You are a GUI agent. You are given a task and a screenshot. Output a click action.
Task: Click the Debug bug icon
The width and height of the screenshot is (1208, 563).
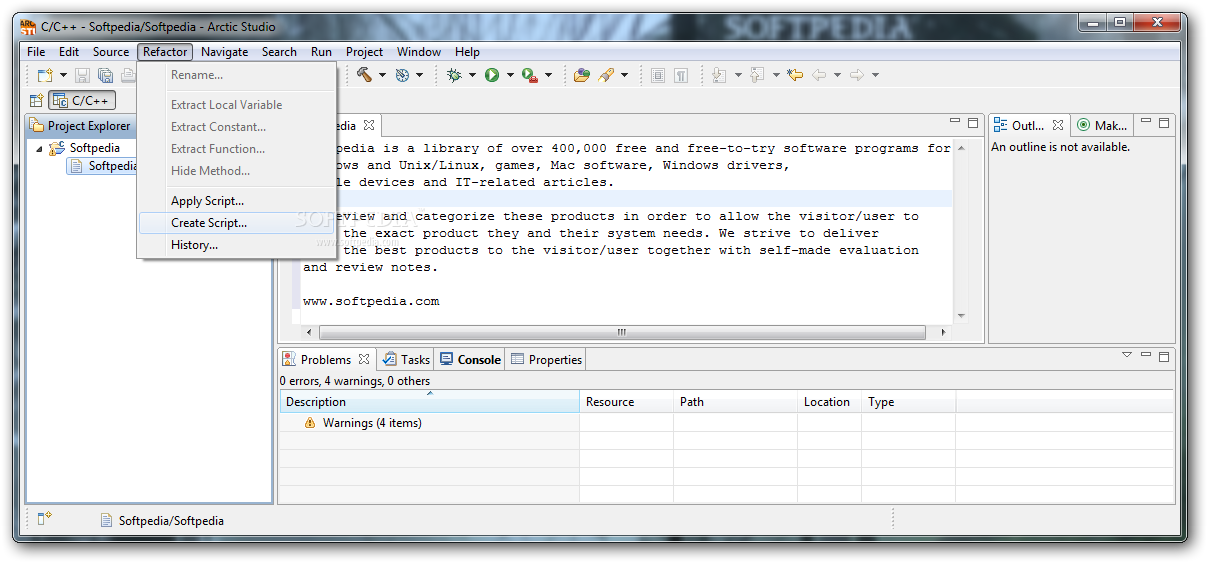click(455, 75)
